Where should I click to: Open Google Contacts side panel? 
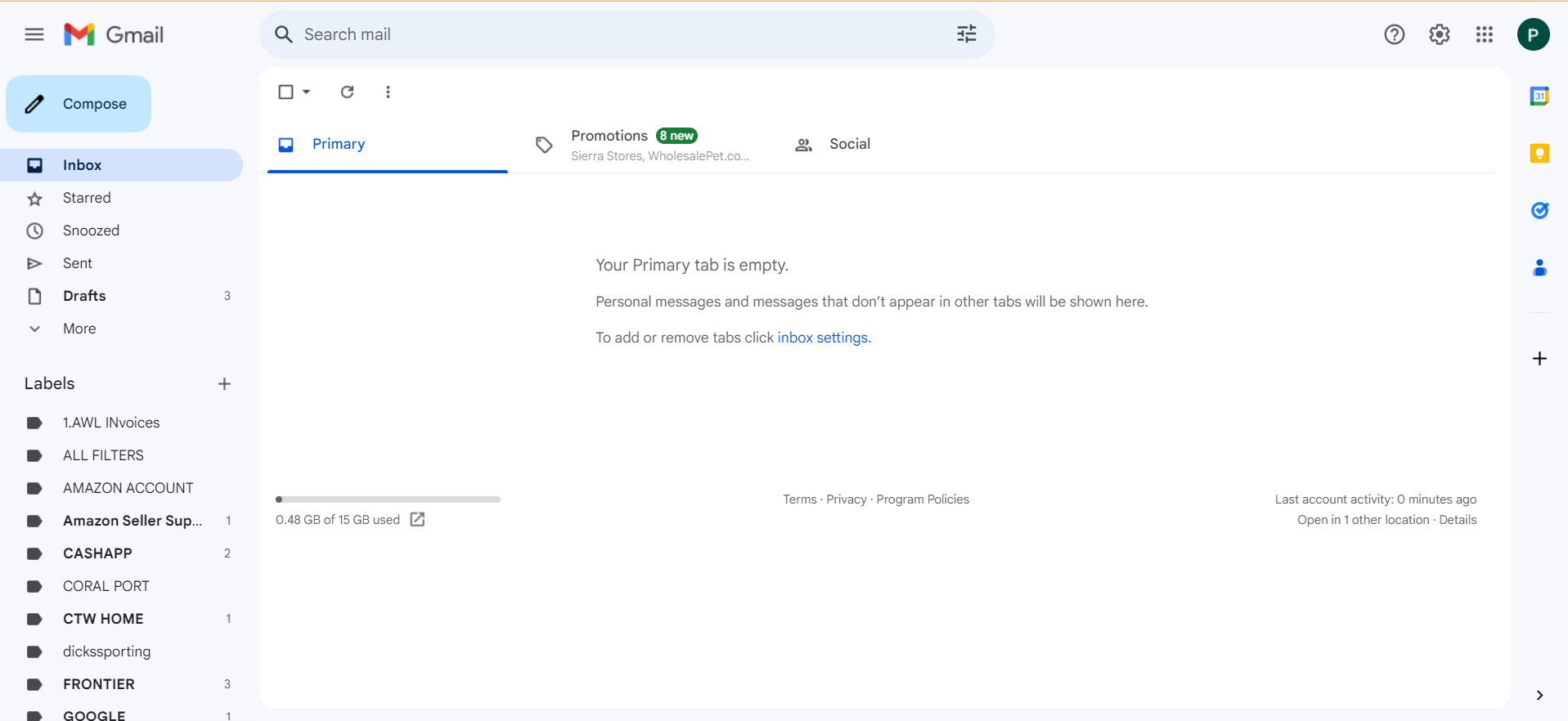[x=1539, y=267]
